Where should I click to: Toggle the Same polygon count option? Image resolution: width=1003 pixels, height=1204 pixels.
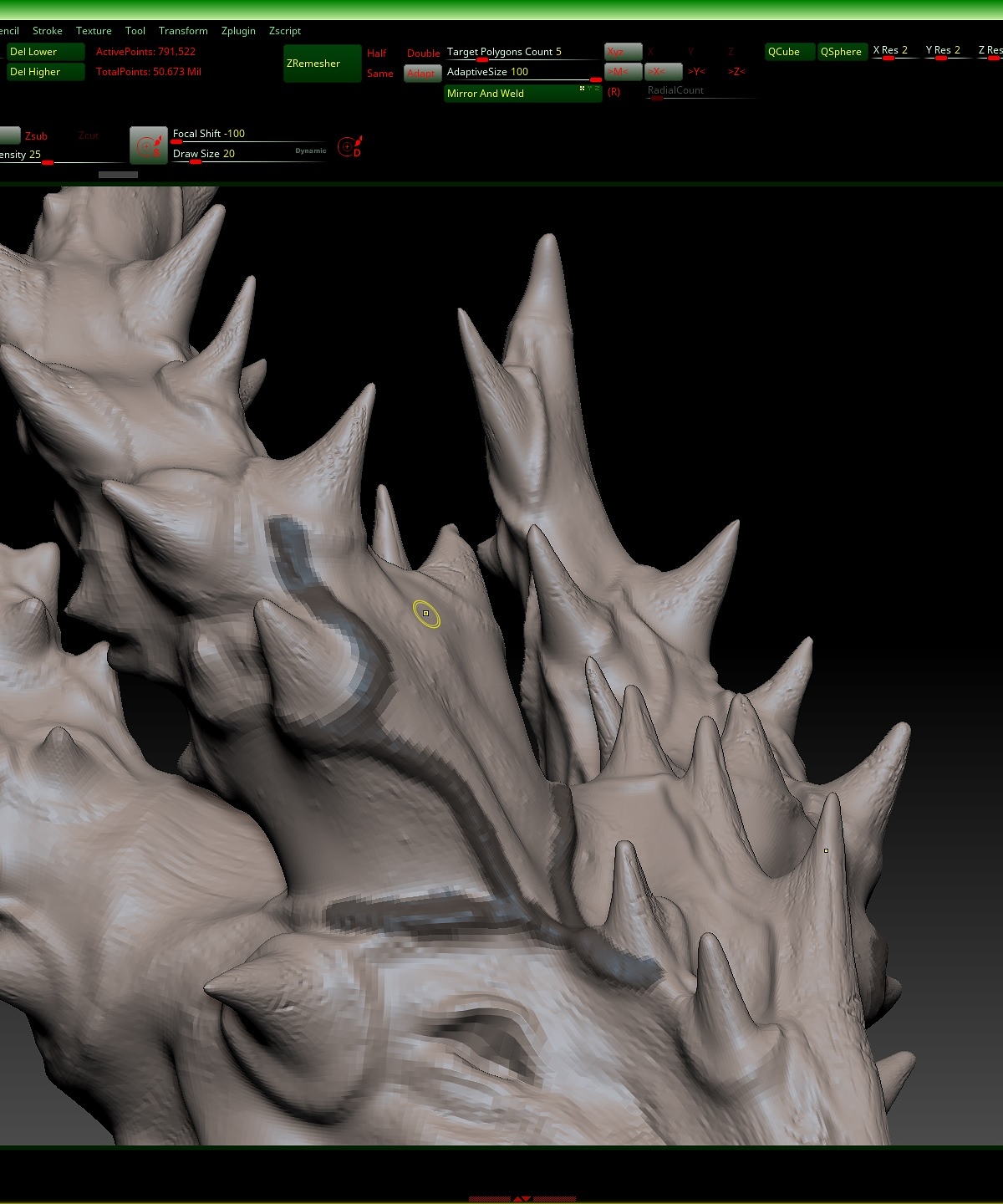point(380,74)
